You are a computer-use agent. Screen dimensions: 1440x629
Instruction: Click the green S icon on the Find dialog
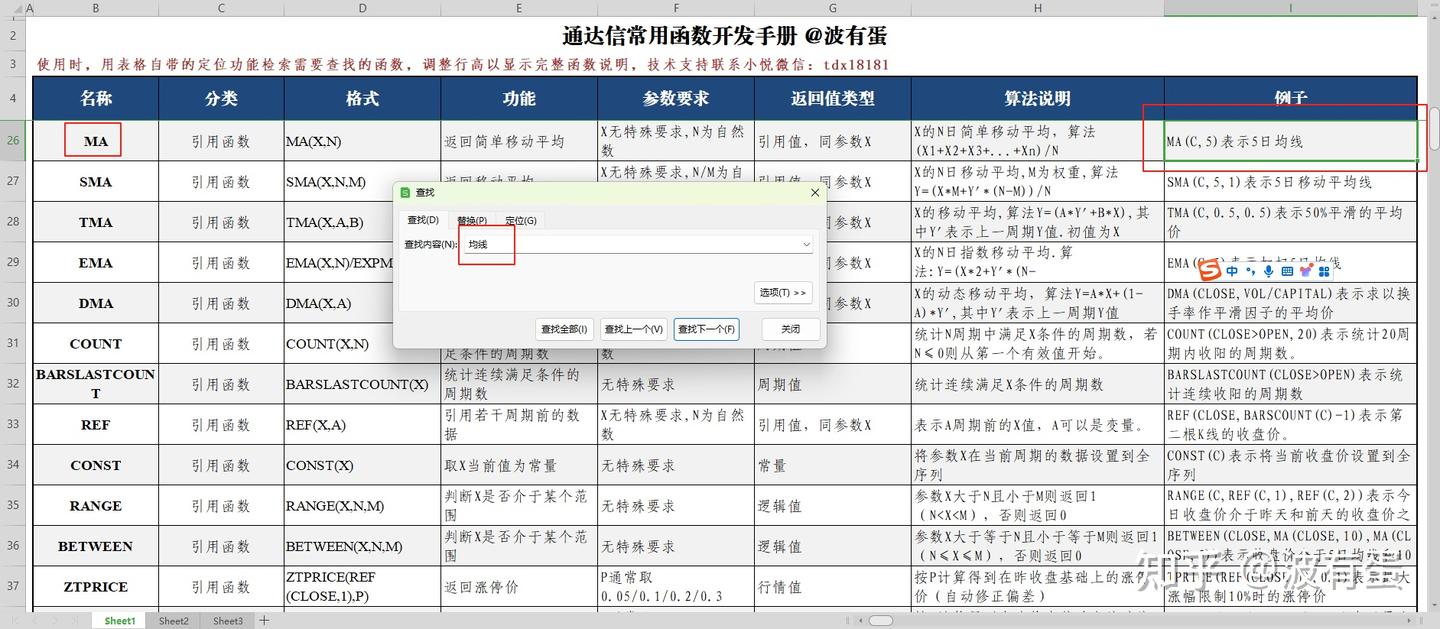[404, 192]
